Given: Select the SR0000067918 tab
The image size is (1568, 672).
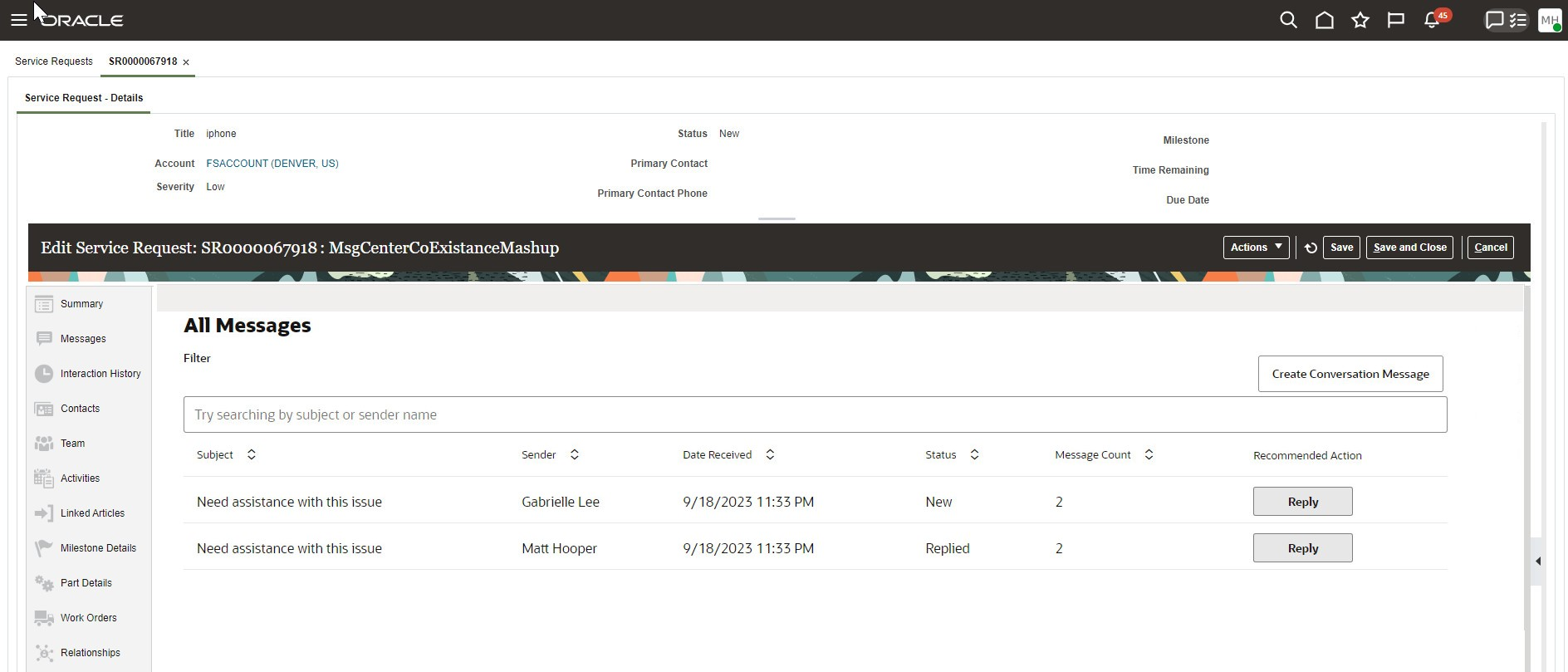Looking at the screenshot, I should pyautogui.click(x=143, y=61).
